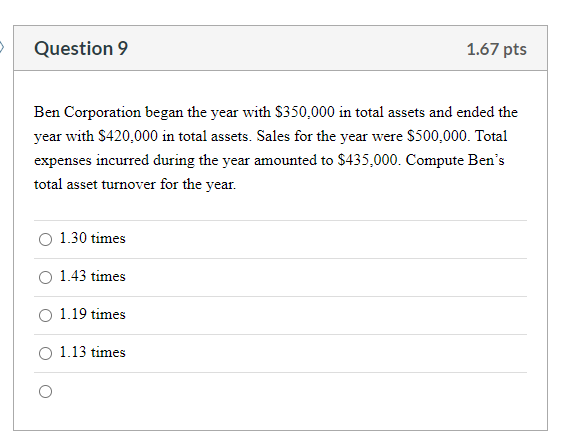The height and width of the screenshot is (436, 573).
Task: Click the "Ben Corporation" text in the prompt
Action: [87, 112]
